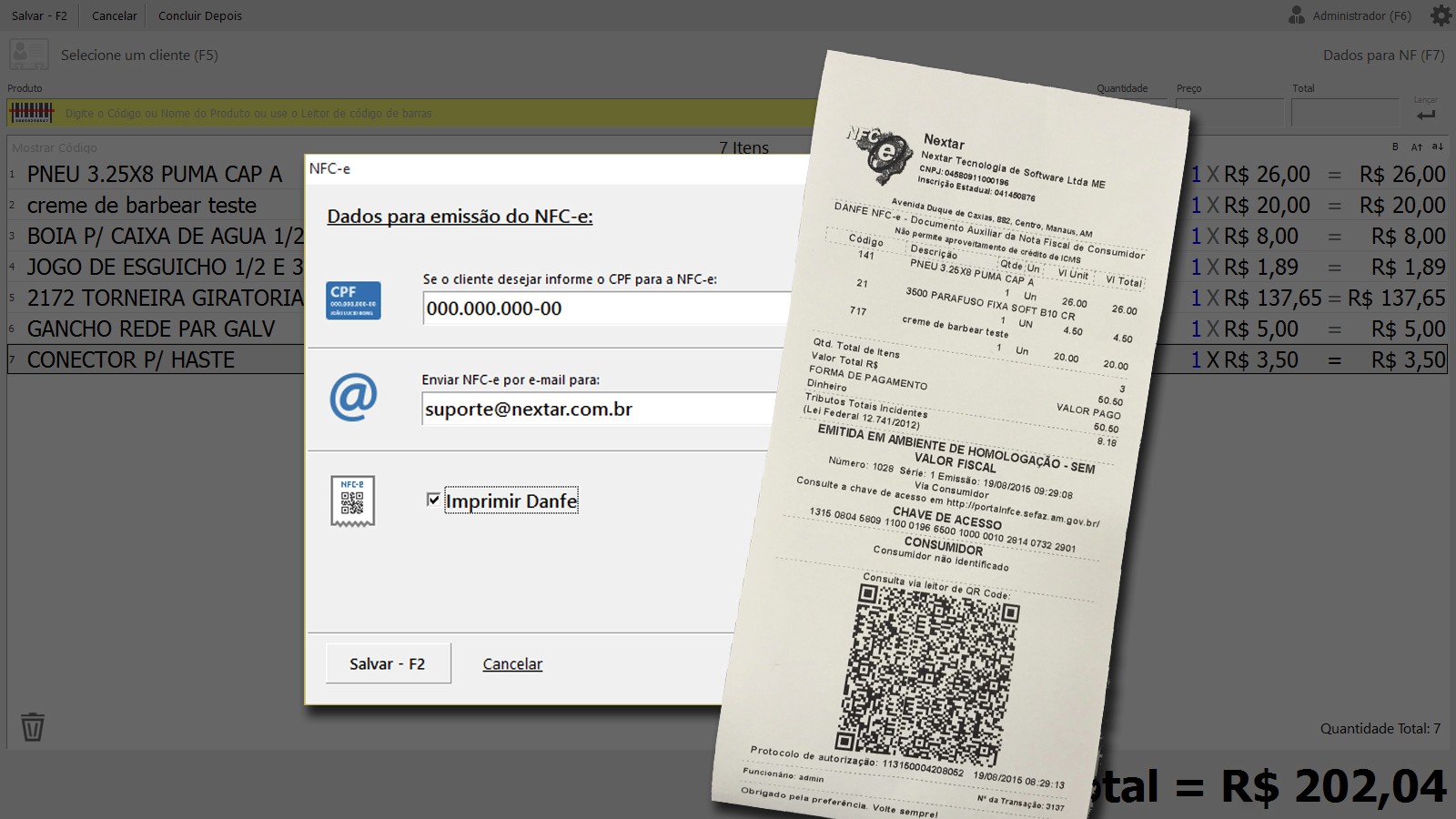Click the customer card icon beside Selecione um cliente
This screenshot has height=819, width=1456.
(29, 55)
